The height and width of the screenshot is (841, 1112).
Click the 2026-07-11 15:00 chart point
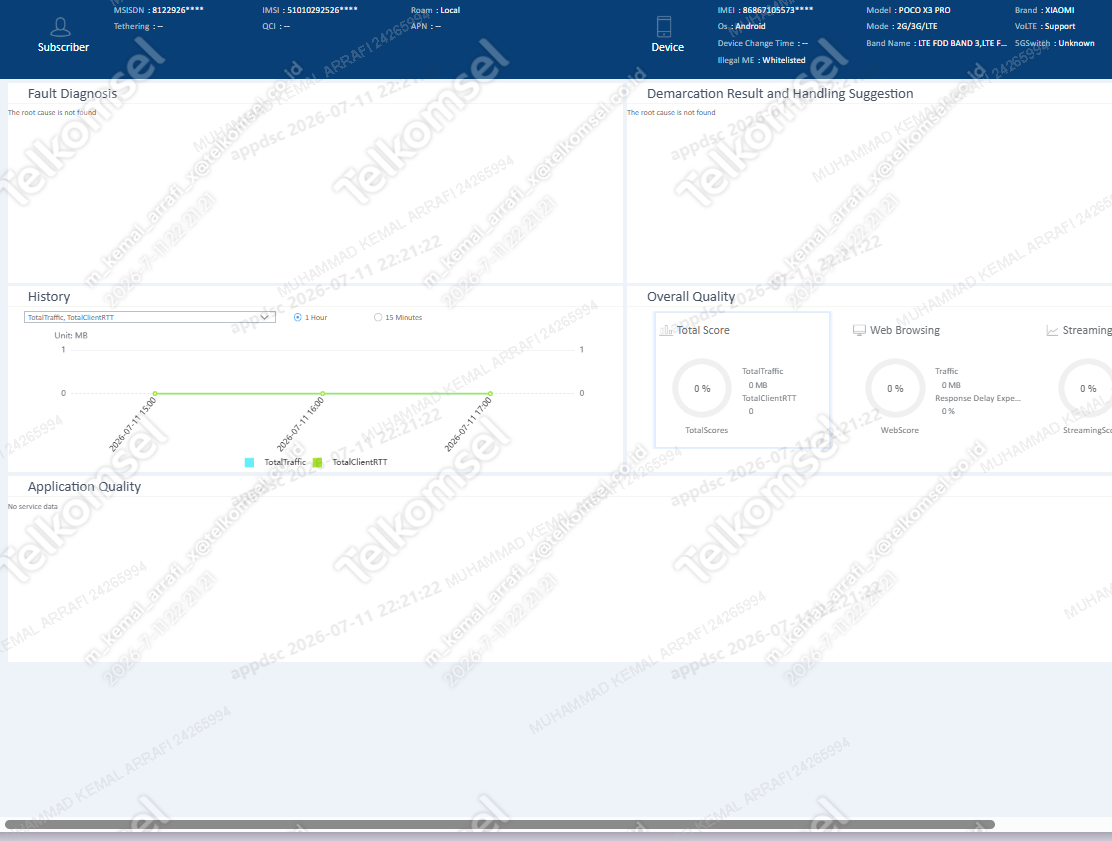point(155,394)
